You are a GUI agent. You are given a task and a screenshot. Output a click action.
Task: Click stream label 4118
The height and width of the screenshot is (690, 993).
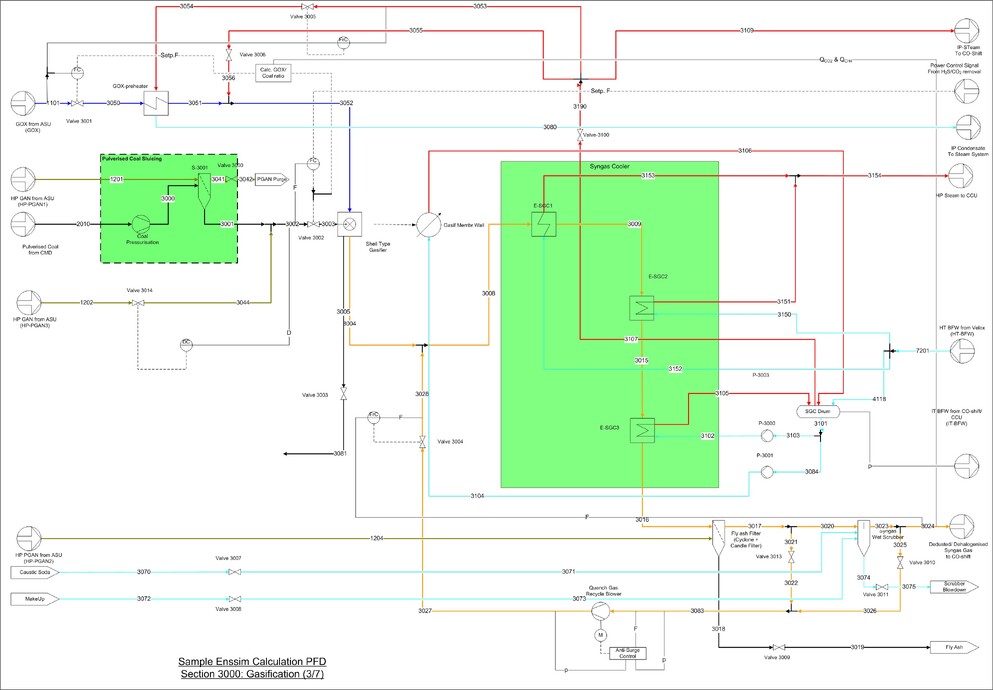(879, 399)
